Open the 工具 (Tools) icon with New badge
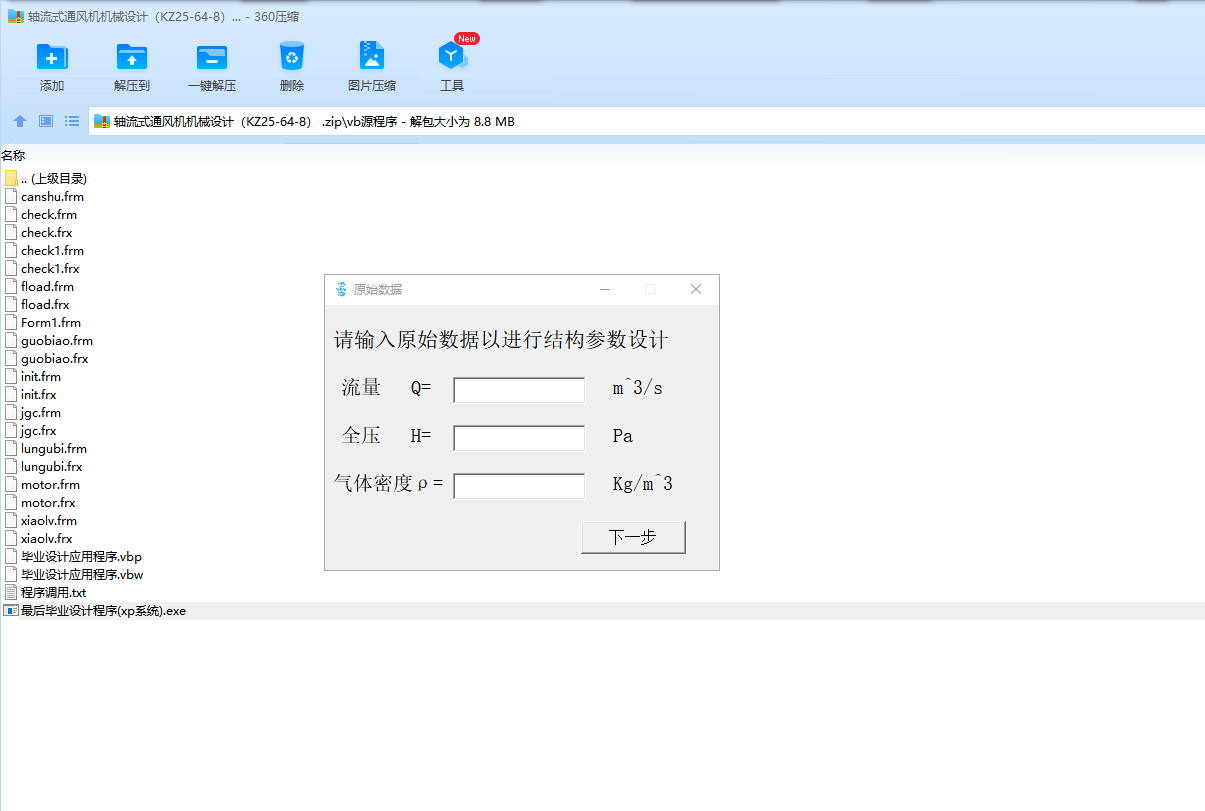This screenshot has height=811, width=1205. pos(452,56)
